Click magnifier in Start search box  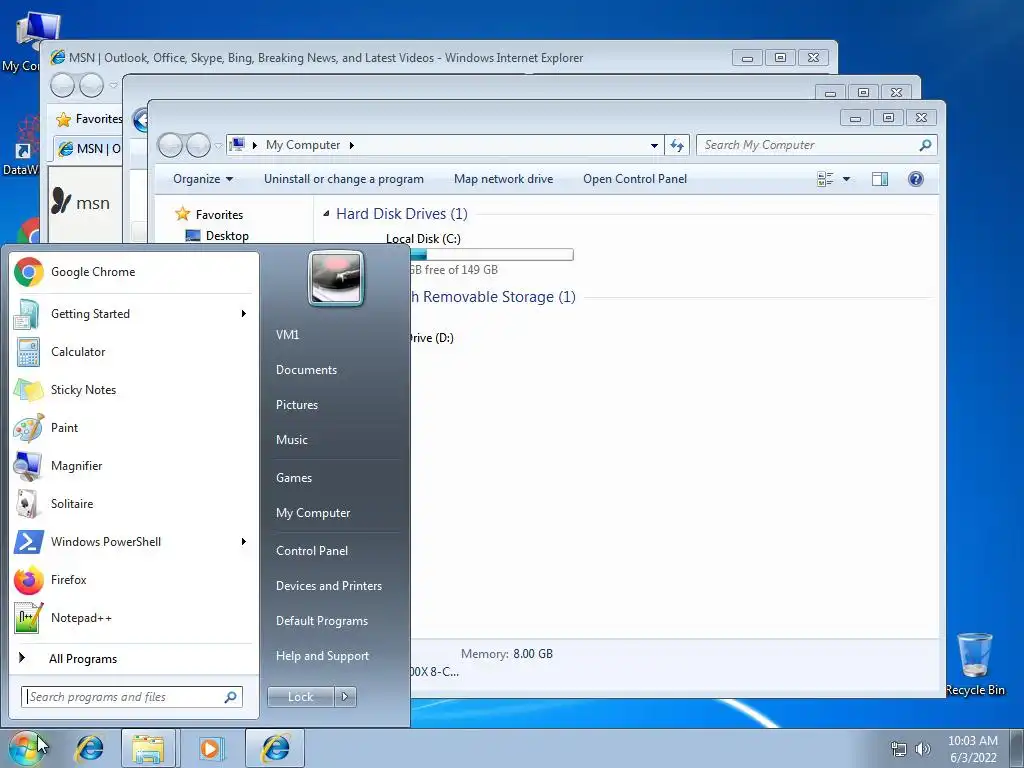(x=230, y=697)
